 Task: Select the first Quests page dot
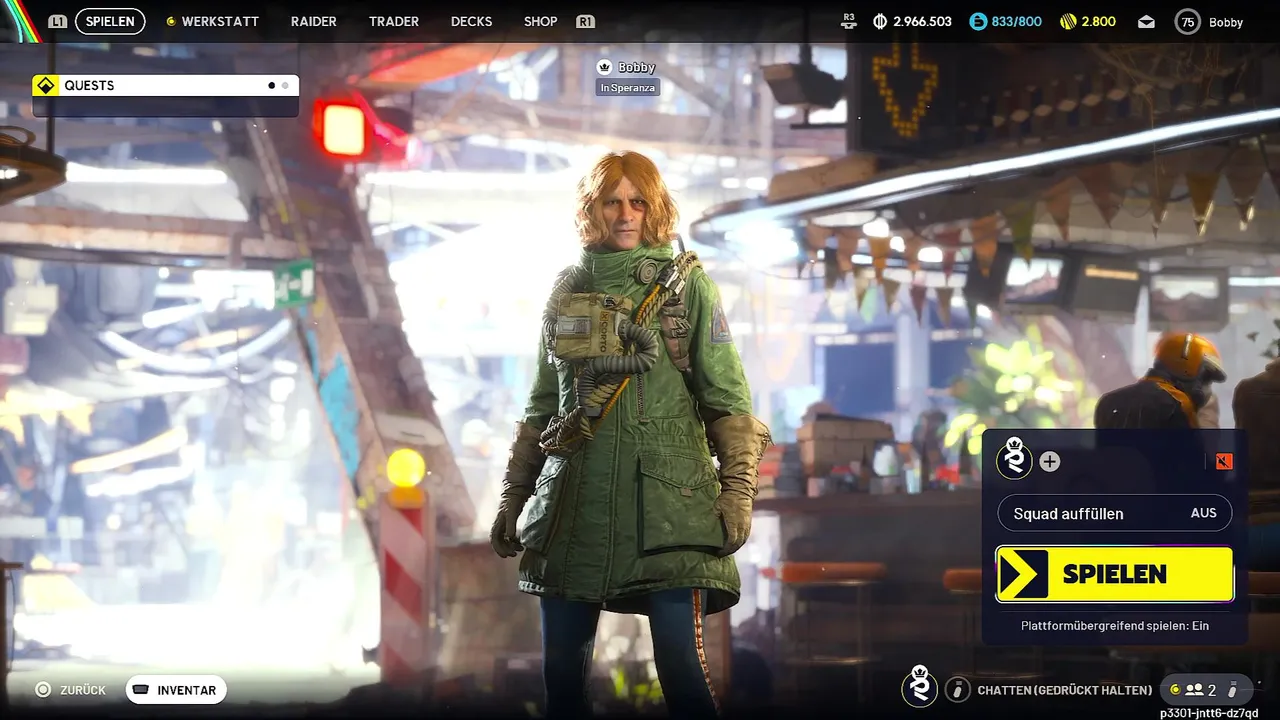(x=271, y=85)
